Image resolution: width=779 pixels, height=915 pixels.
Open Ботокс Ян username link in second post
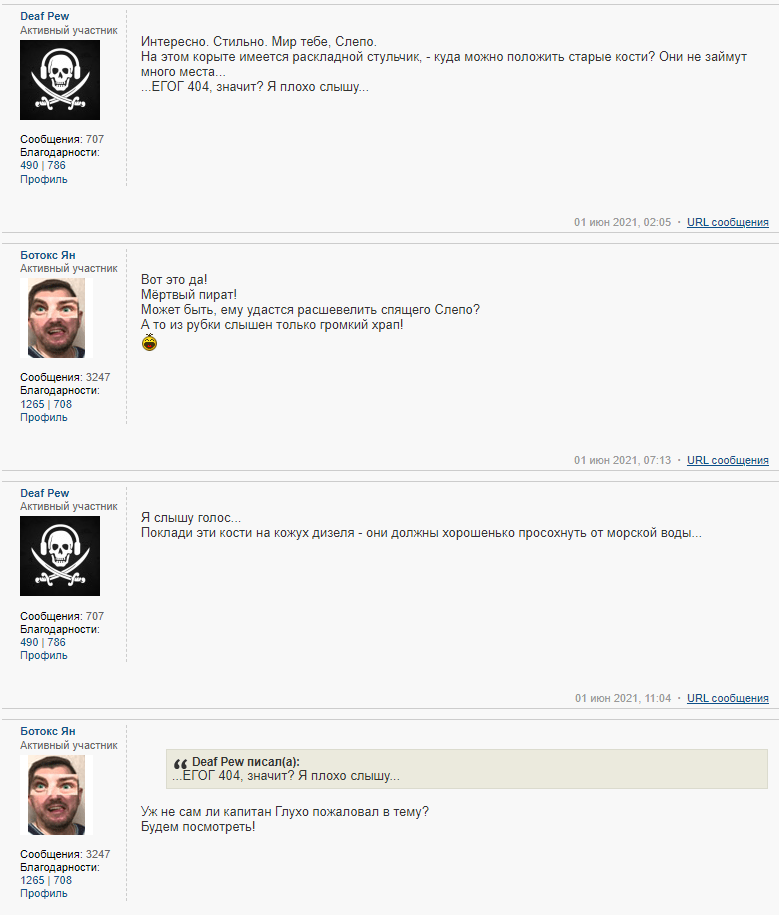pyautogui.click(x=48, y=255)
